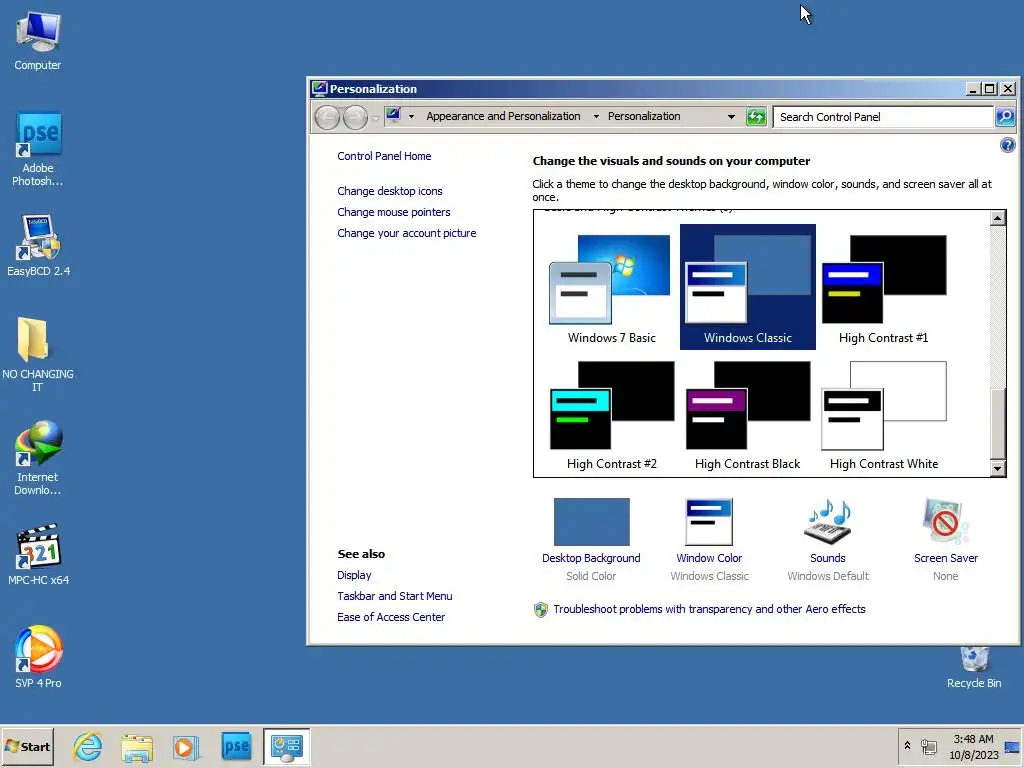
Task: Open the Display link under See also
Action: click(x=354, y=575)
